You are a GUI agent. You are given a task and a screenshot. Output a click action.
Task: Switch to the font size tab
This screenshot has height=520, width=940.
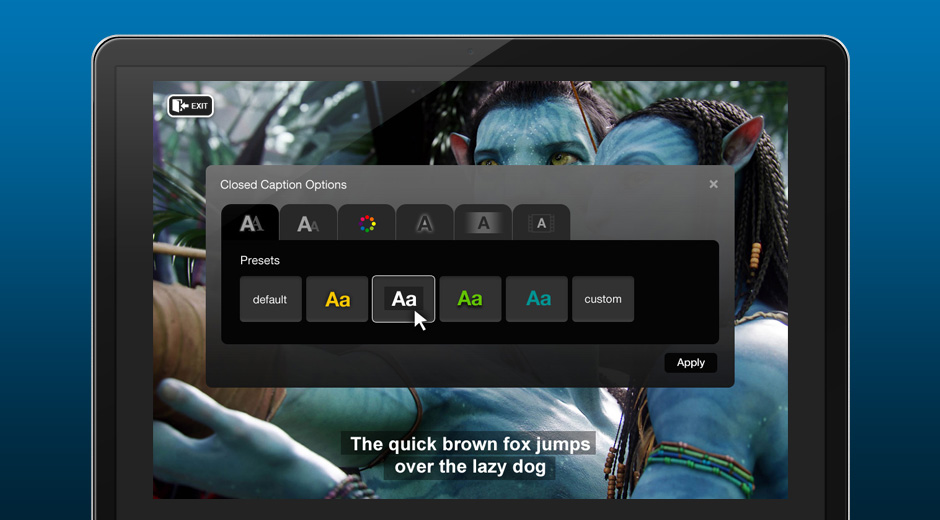[308, 223]
